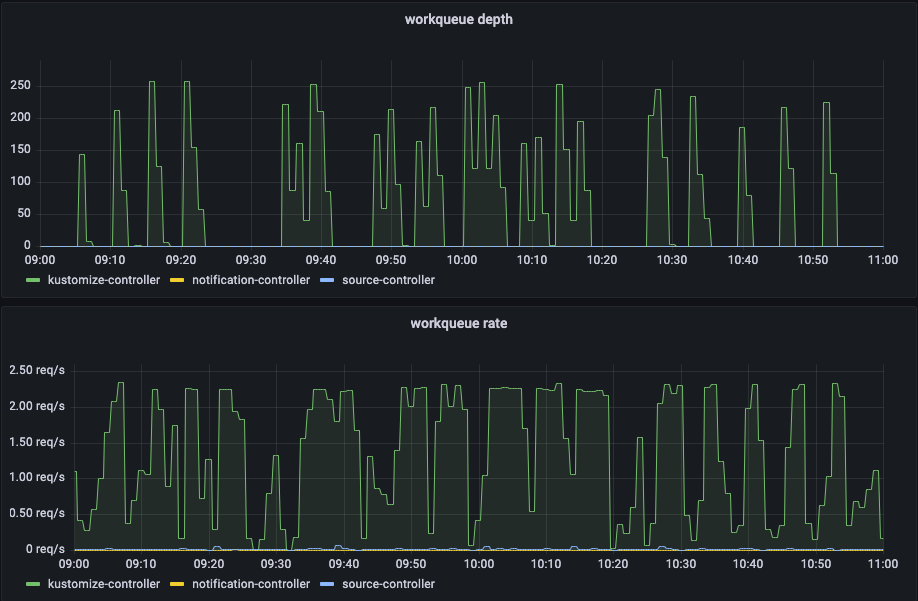The height and width of the screenshot is (601, 918).
Task: Click yellow notification-controller swatch in depth legend
Action: point(177,280)
